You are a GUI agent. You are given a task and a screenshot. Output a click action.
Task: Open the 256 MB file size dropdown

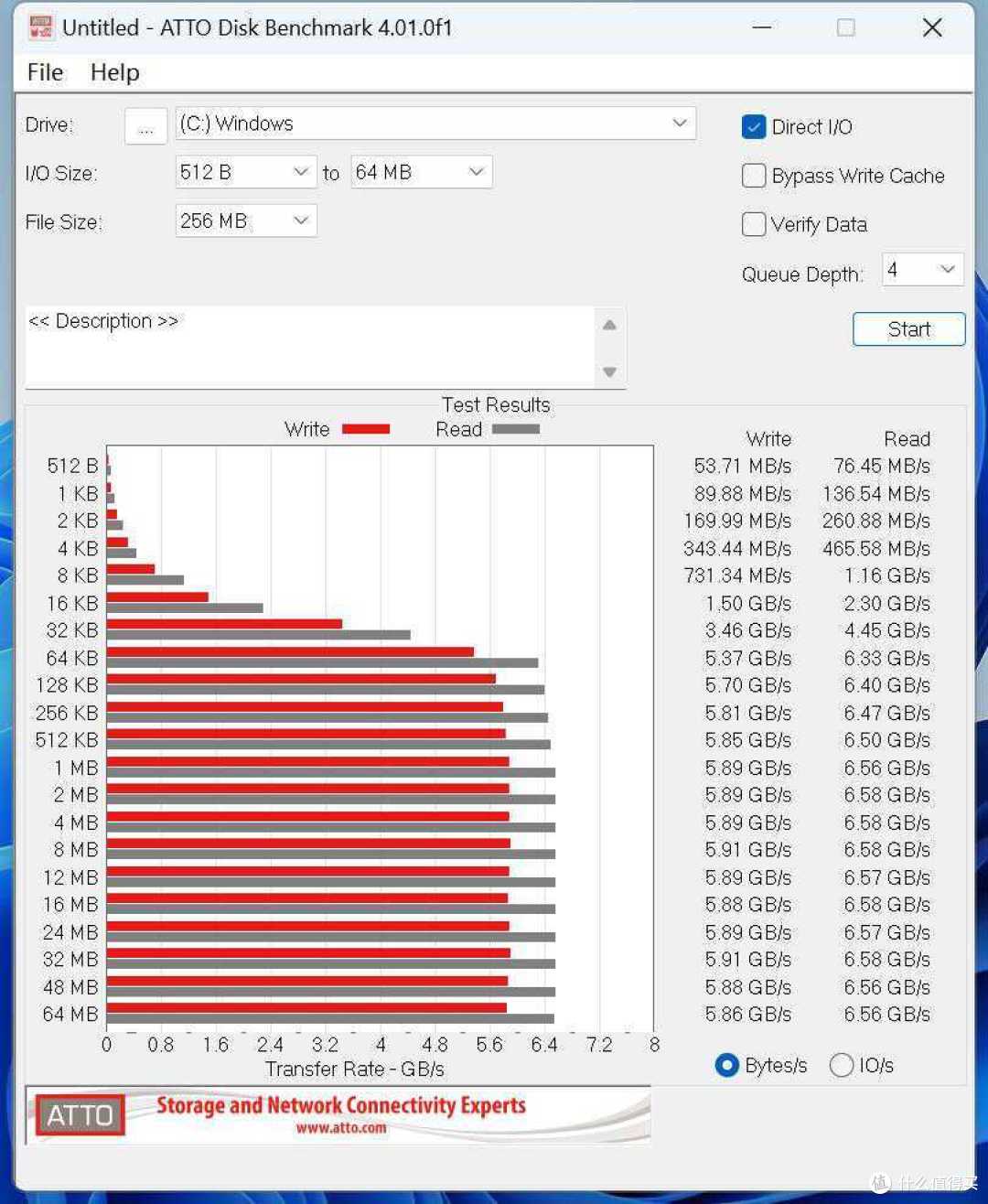click(x=246, y=220)
